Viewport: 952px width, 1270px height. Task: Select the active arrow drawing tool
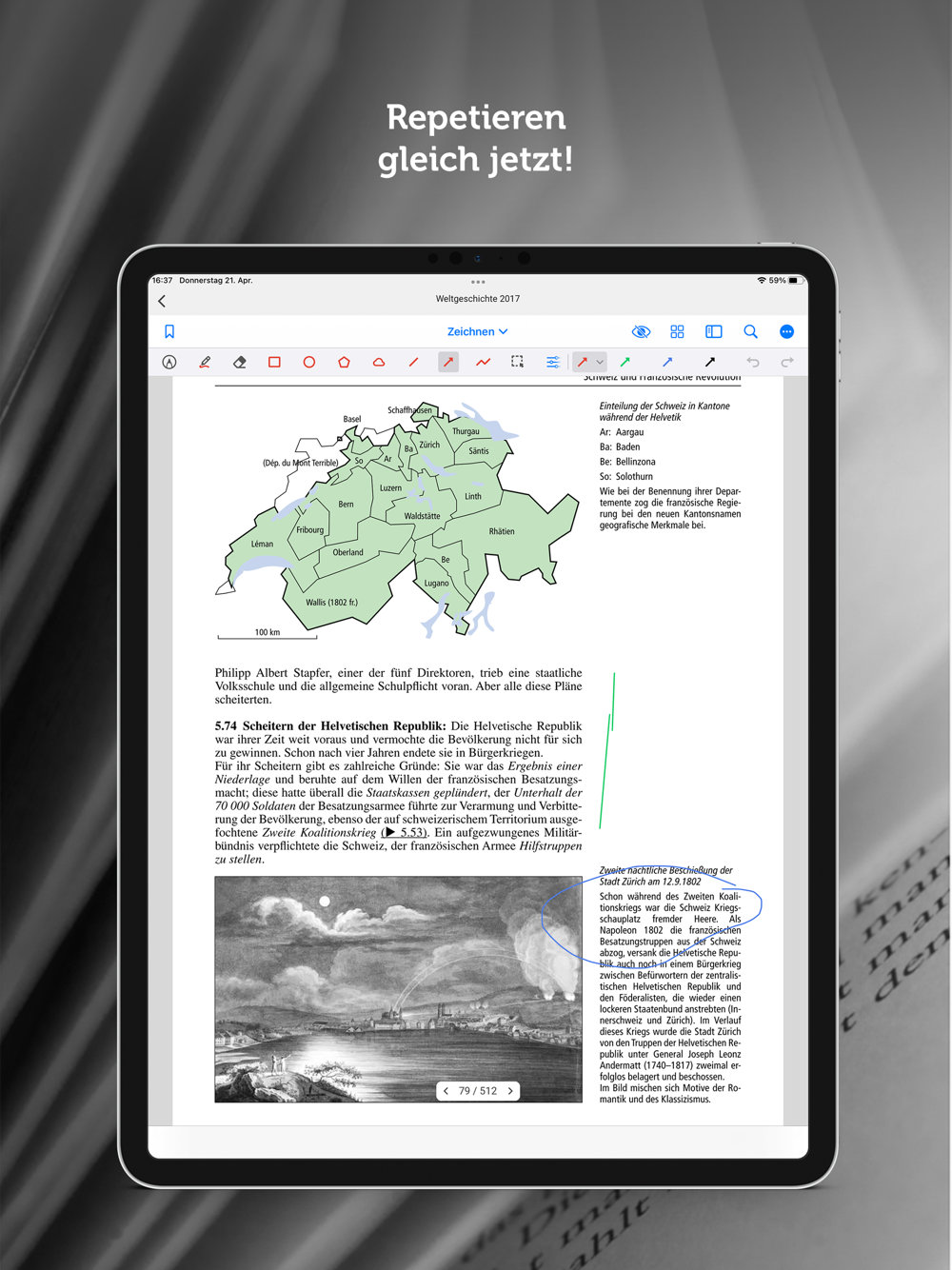point(448,362)
